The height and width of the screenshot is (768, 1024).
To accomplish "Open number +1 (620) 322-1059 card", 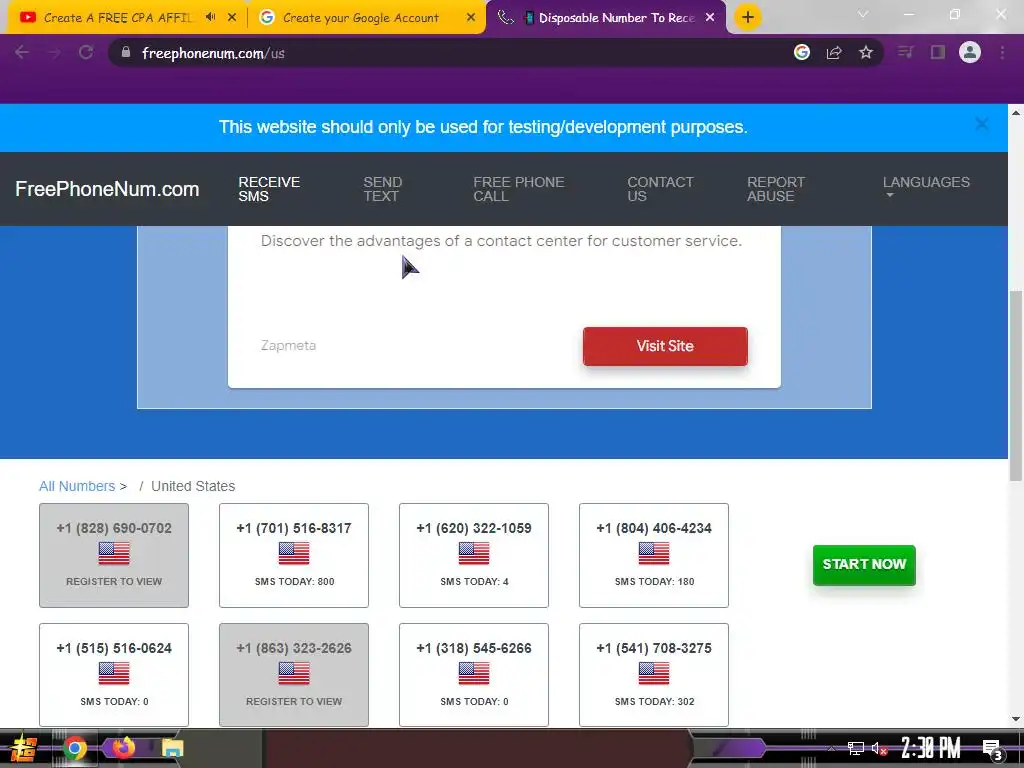I will (474, 555).
